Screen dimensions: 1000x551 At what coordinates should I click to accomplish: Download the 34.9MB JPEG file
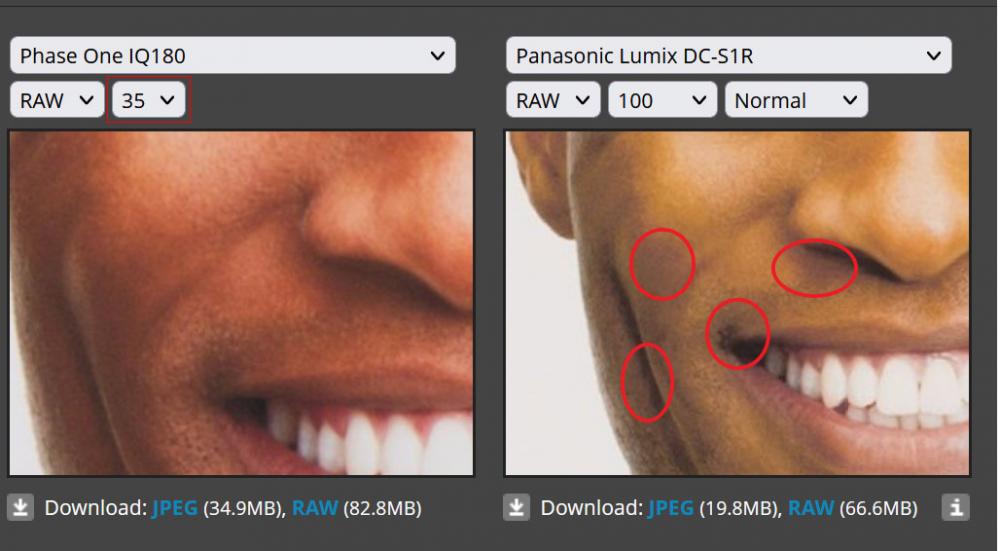(175, 508)
